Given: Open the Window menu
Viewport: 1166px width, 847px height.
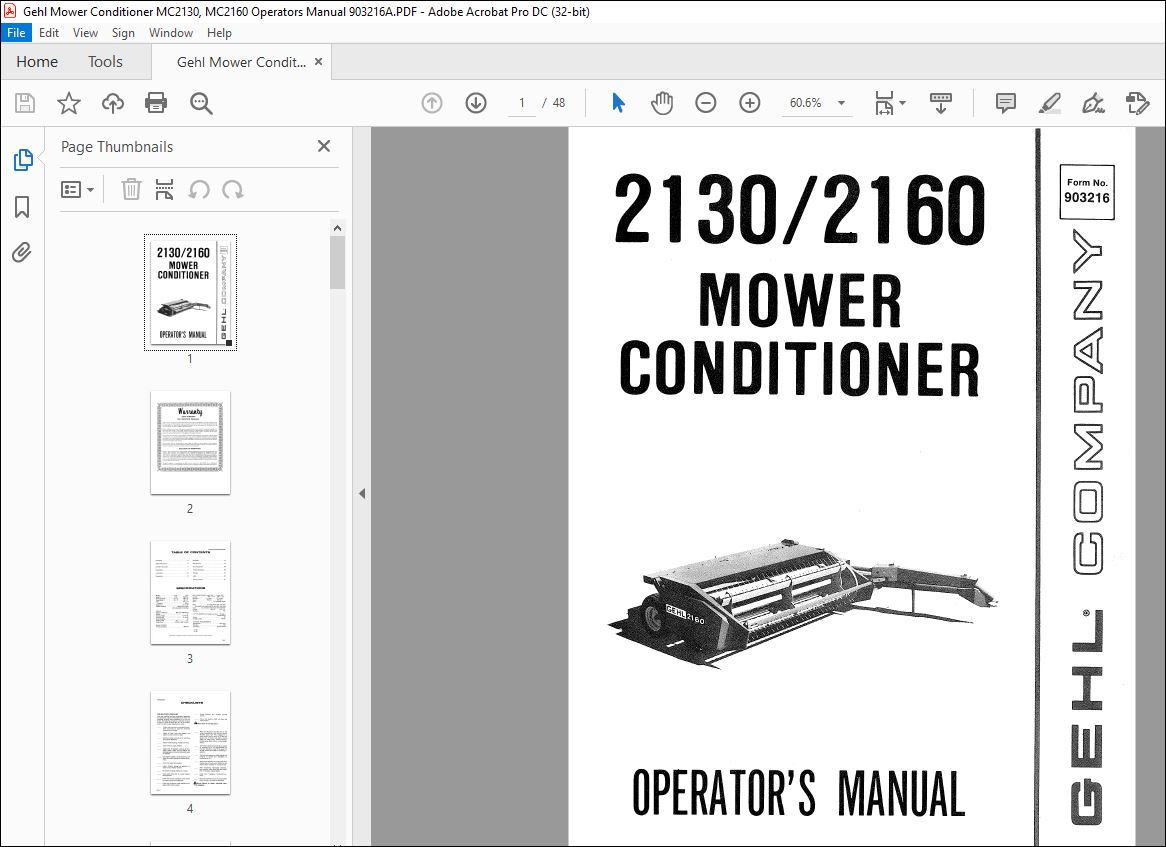Looking at the screenshot, I should tap(170, 33).
